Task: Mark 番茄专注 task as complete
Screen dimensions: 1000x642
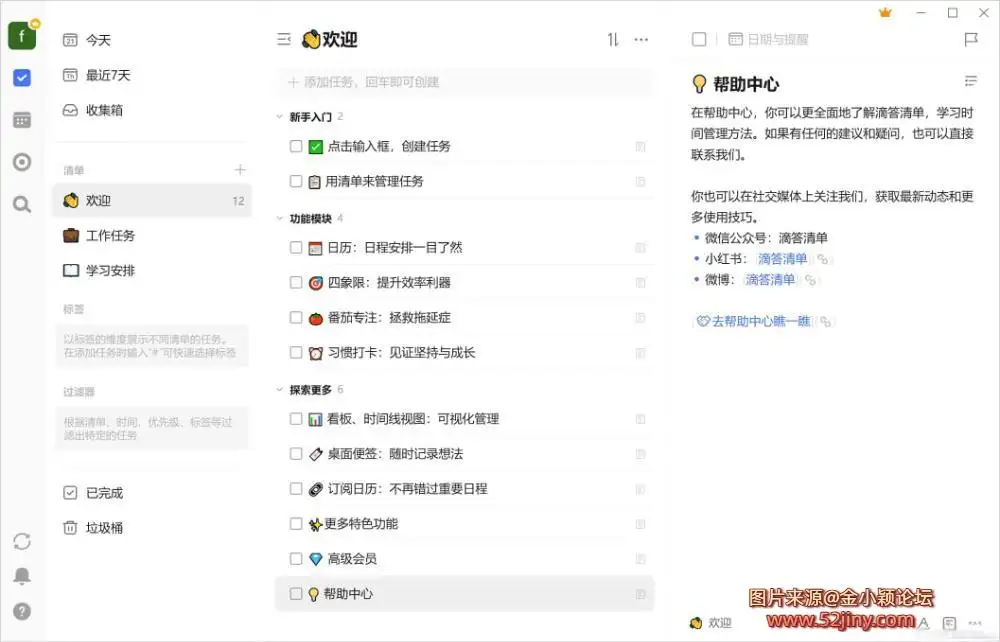Action: click(296, 318)
